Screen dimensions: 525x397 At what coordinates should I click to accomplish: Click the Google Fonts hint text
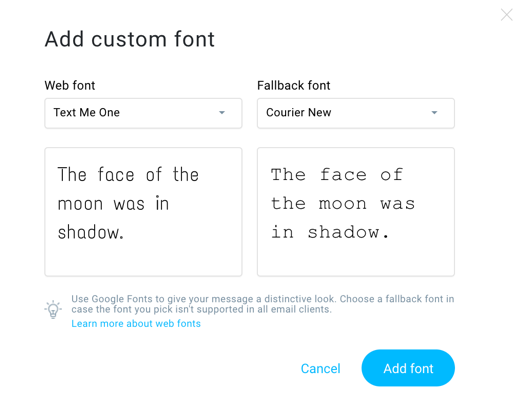tap(263, 304)
